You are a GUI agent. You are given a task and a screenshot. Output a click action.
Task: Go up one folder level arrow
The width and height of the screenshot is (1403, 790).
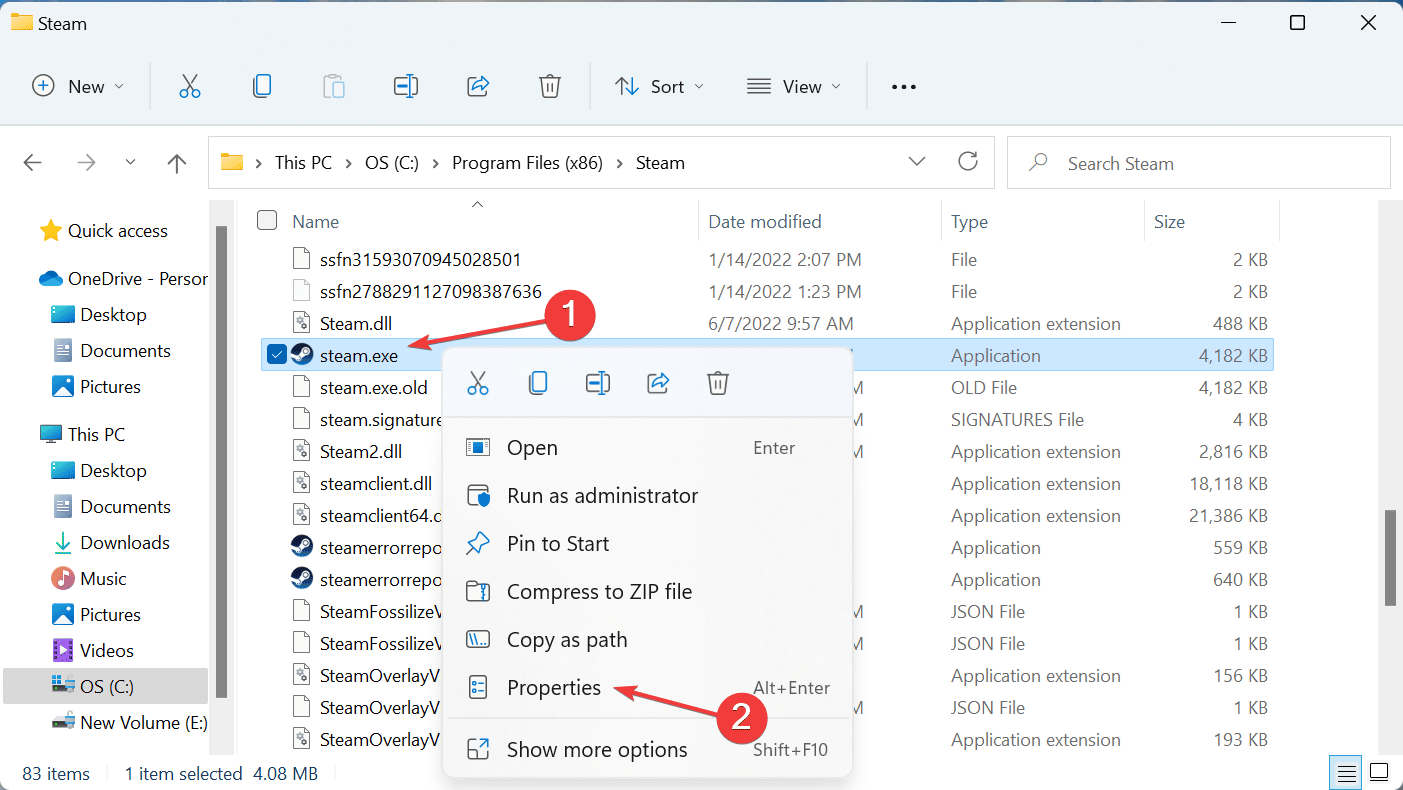tap(177, 163)
